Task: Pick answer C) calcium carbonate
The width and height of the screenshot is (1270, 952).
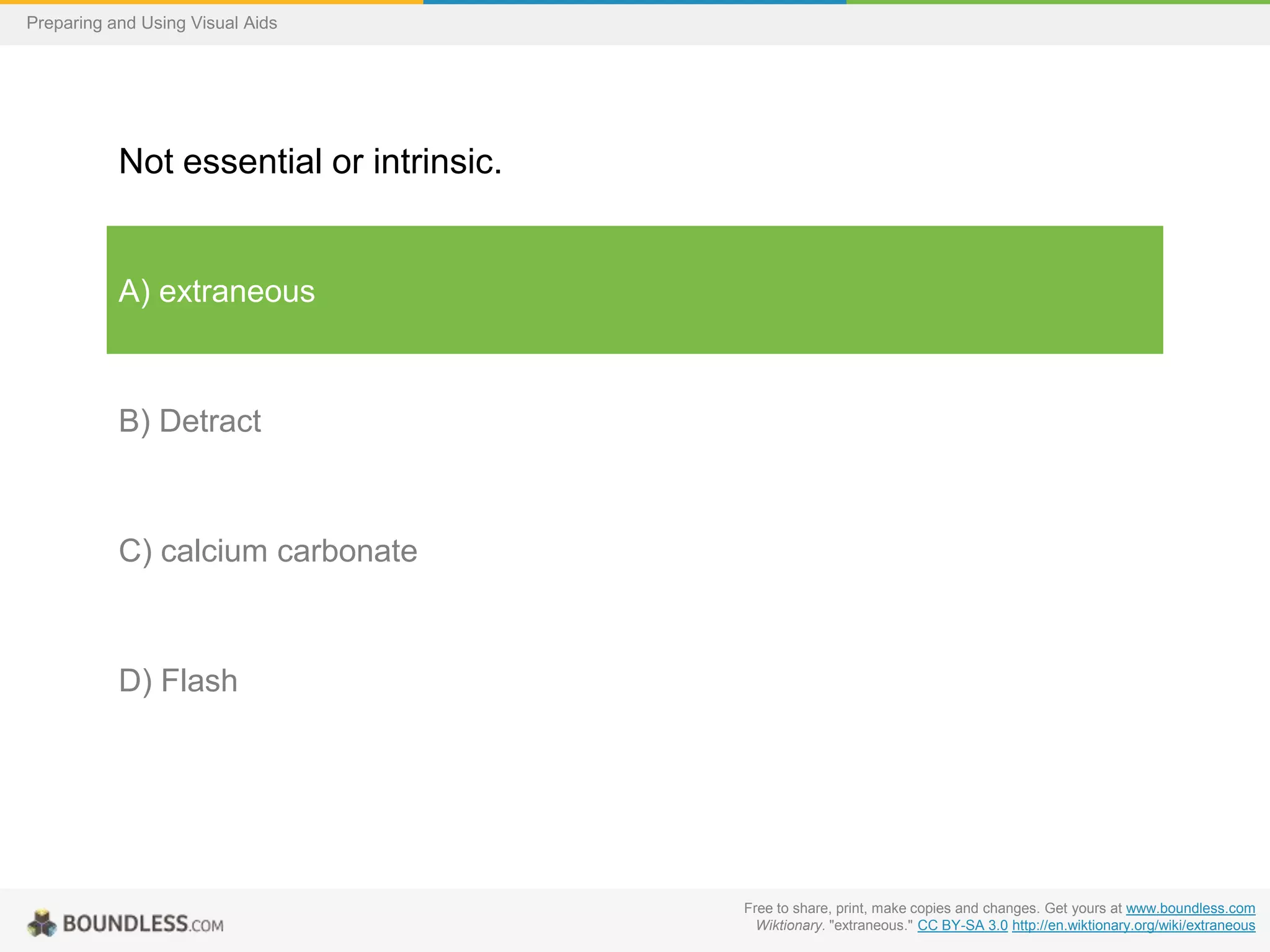Action: pos(268,551)
